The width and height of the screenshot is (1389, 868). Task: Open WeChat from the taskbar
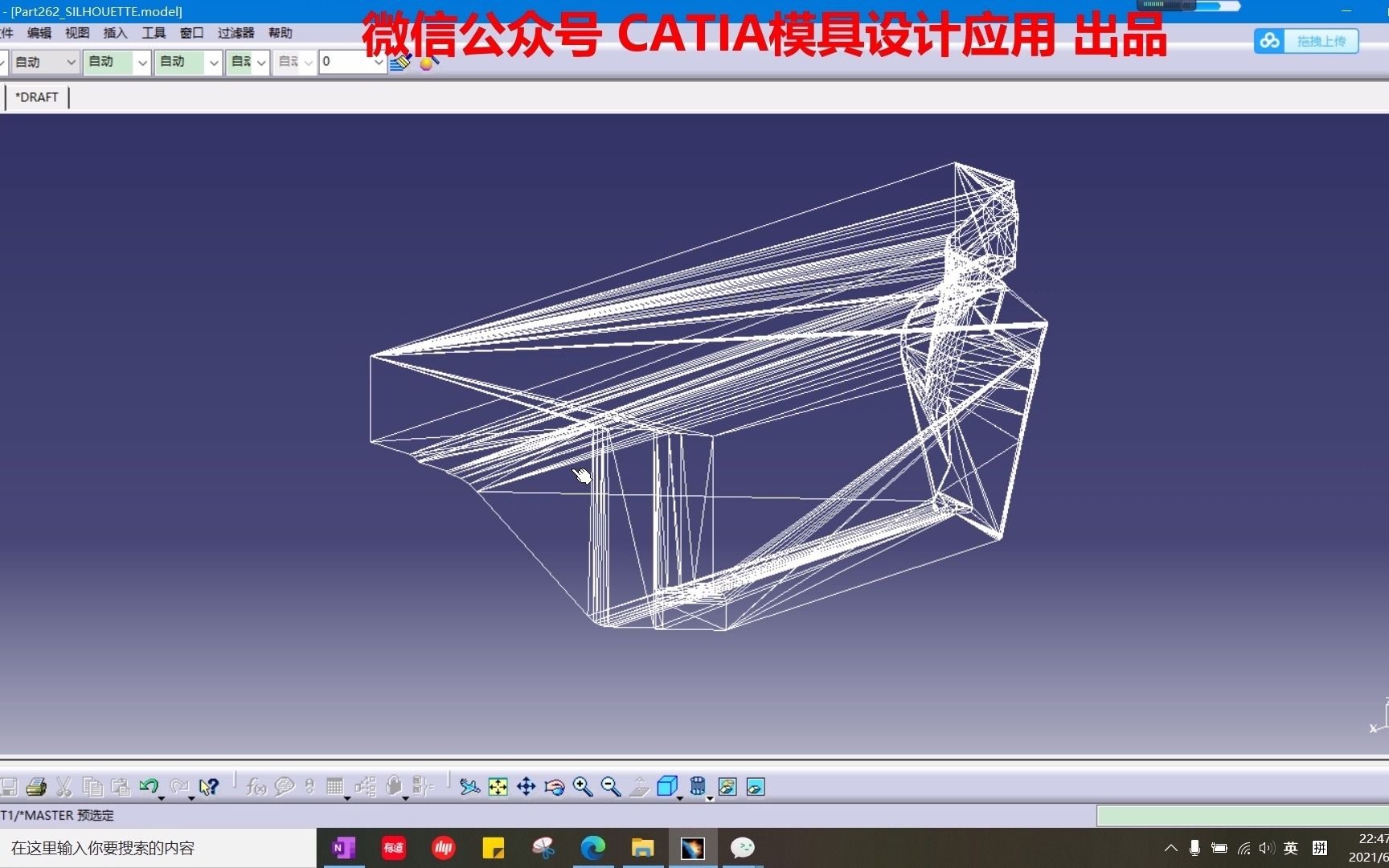pos(742,848)
